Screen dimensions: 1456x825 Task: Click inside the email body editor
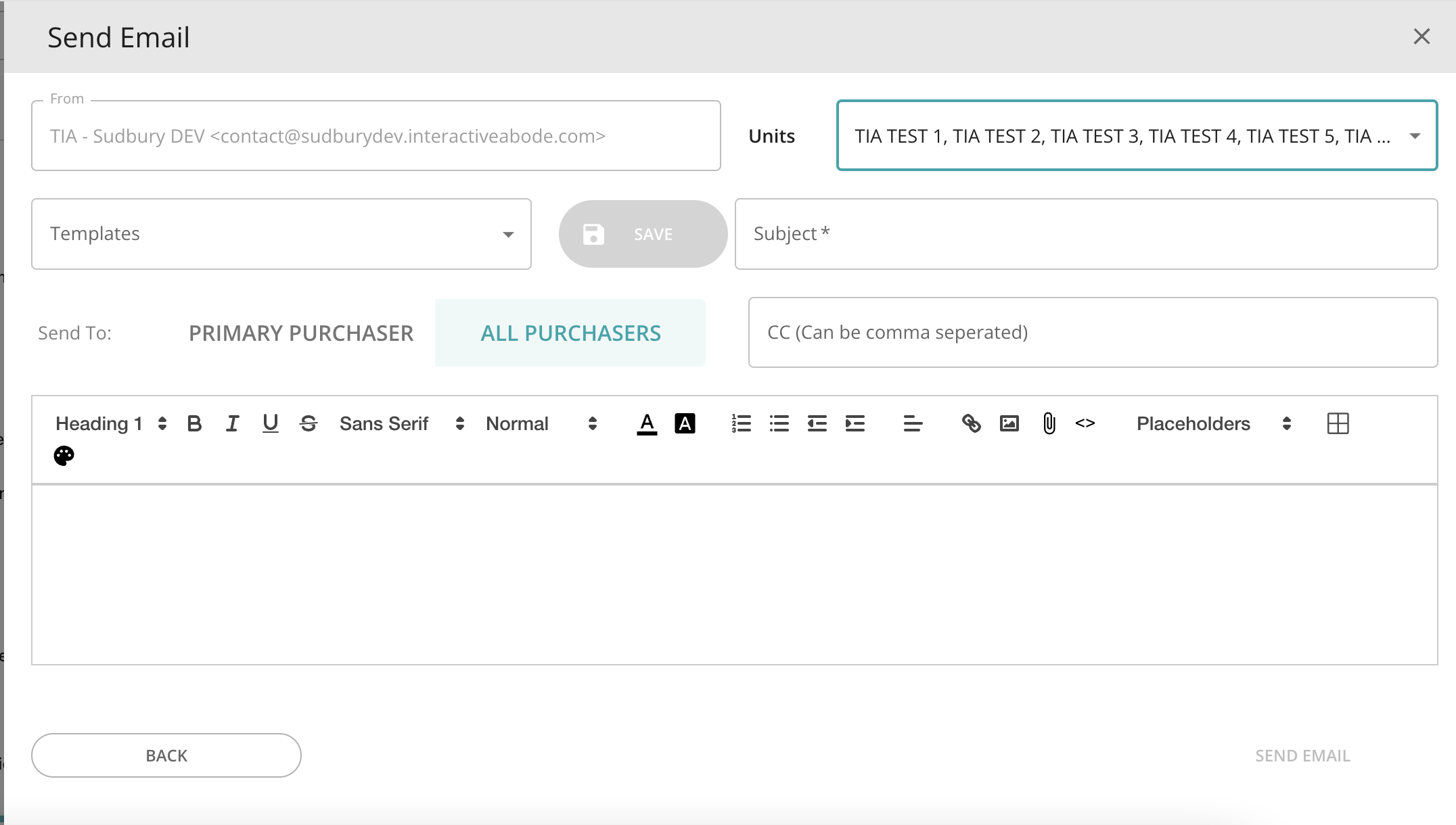(734, 575)
